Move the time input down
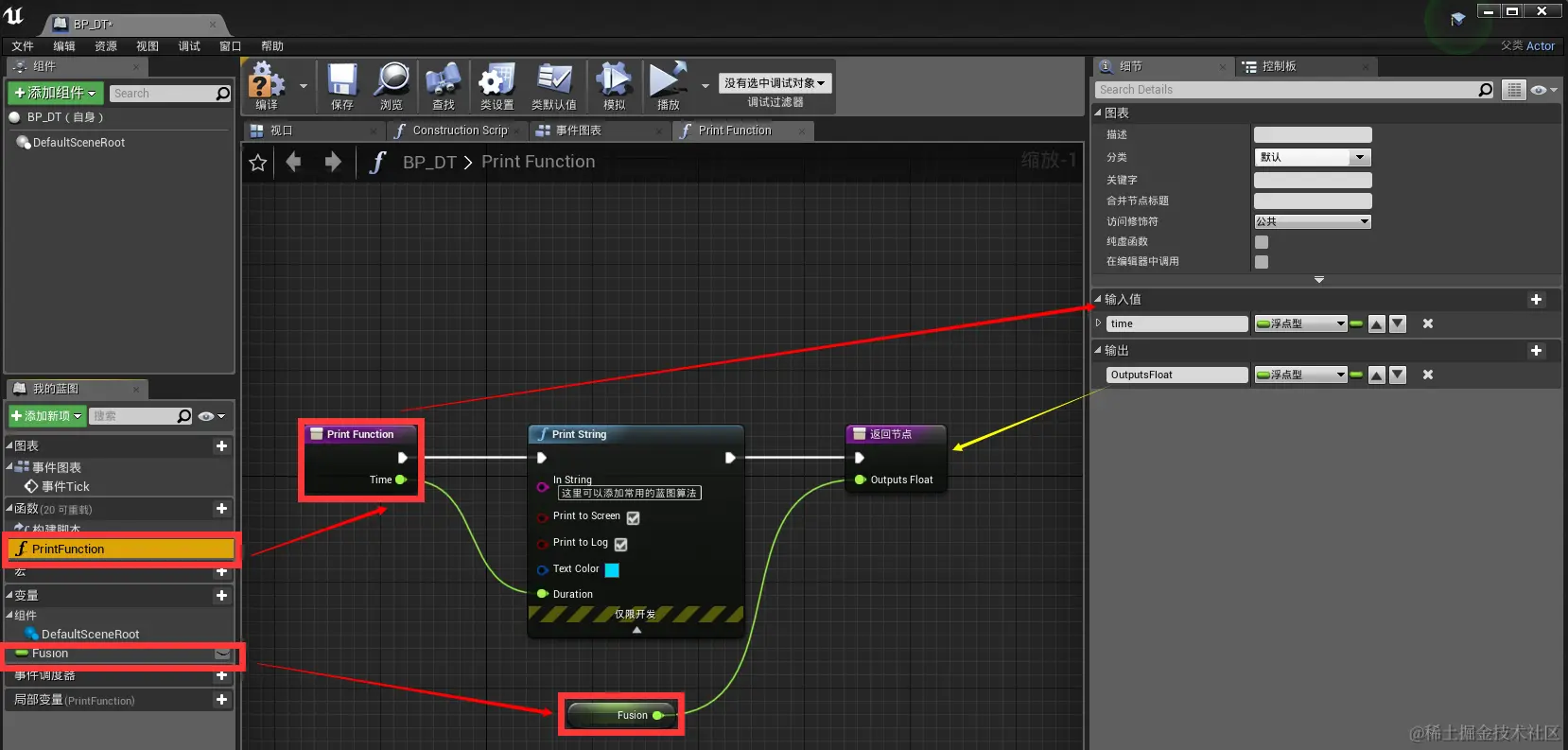This screenshot has height=750, width=1568. tap(1398, 323)
